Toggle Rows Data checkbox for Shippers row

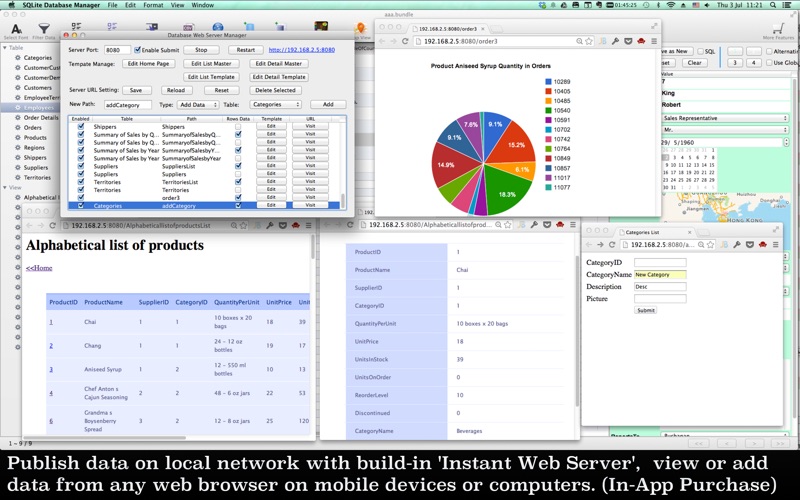(238, 127)
